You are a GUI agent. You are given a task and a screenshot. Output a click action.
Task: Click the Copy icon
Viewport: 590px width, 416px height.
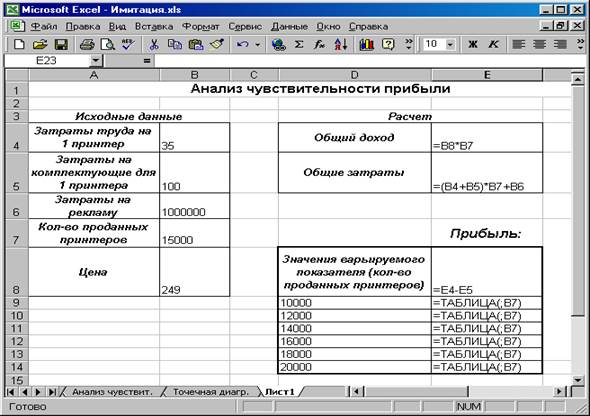174,44
